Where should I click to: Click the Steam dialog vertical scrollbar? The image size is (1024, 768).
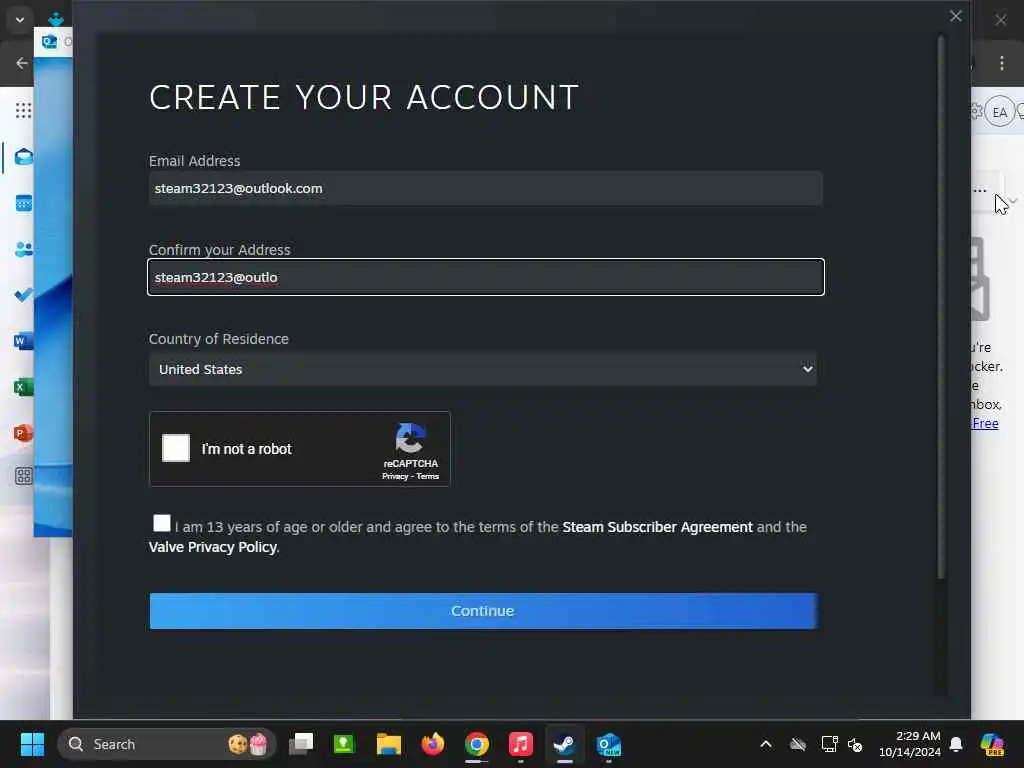coord(941,307)
